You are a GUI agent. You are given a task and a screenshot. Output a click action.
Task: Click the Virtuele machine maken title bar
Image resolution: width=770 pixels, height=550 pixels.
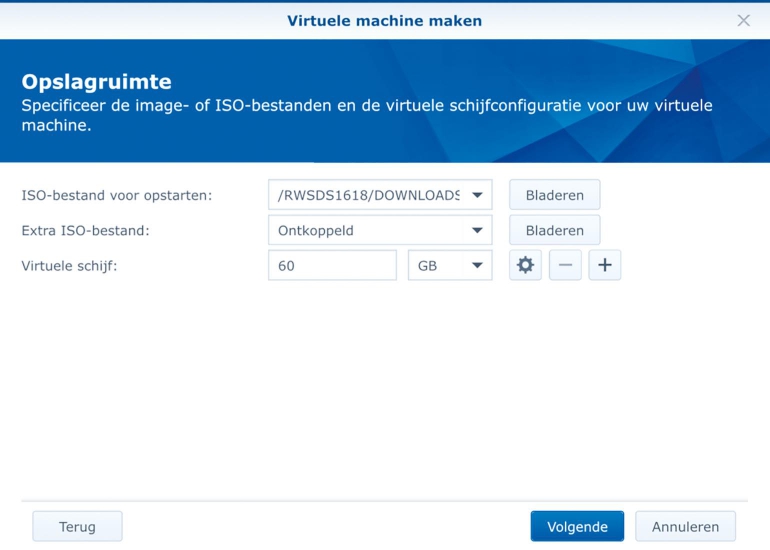384,20
